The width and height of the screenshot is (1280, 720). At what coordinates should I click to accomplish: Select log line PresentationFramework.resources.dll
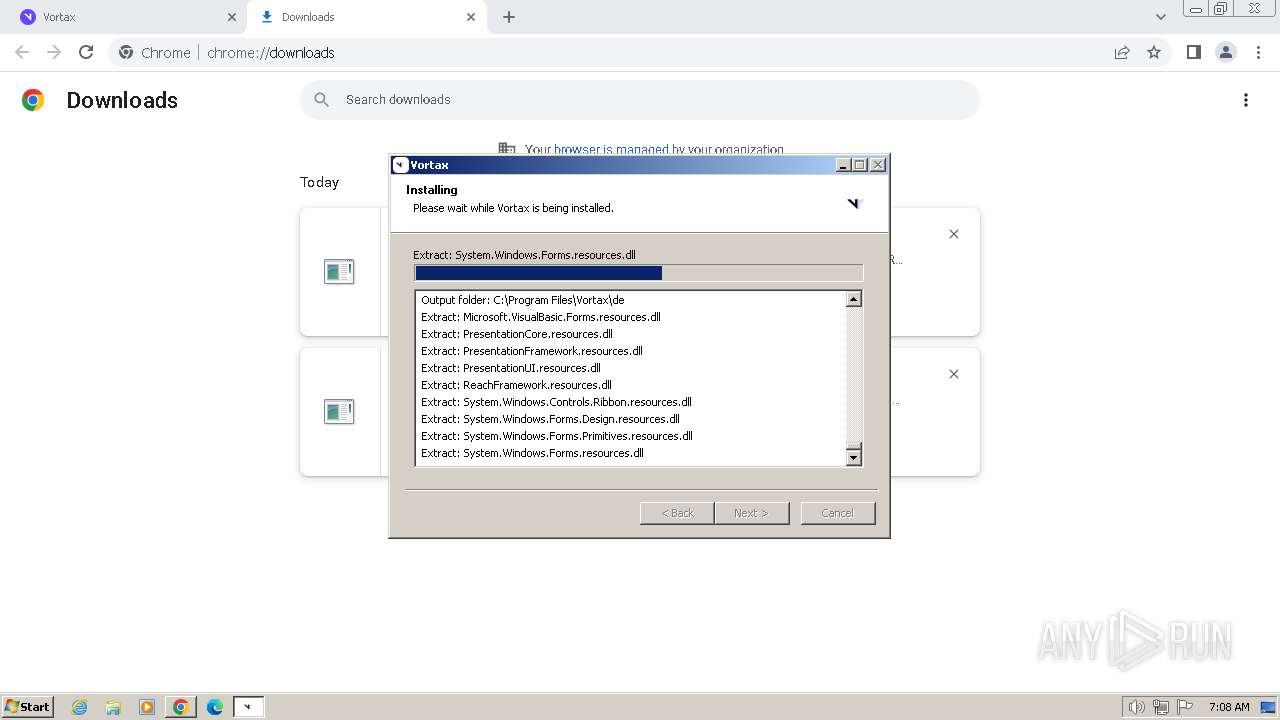tap(532, 351)
